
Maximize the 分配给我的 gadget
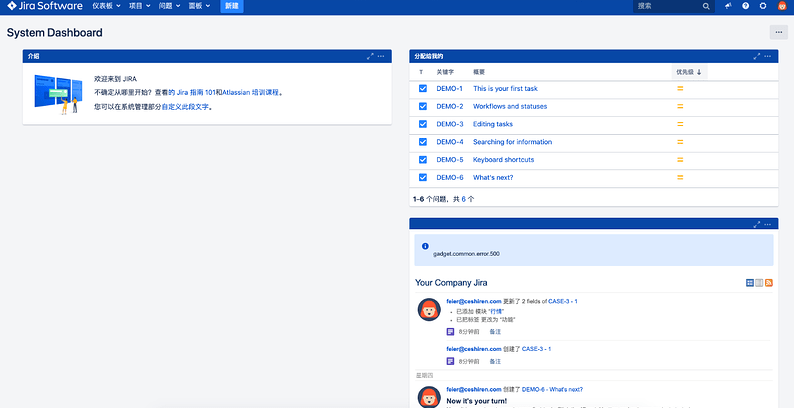tap(757, 56)
